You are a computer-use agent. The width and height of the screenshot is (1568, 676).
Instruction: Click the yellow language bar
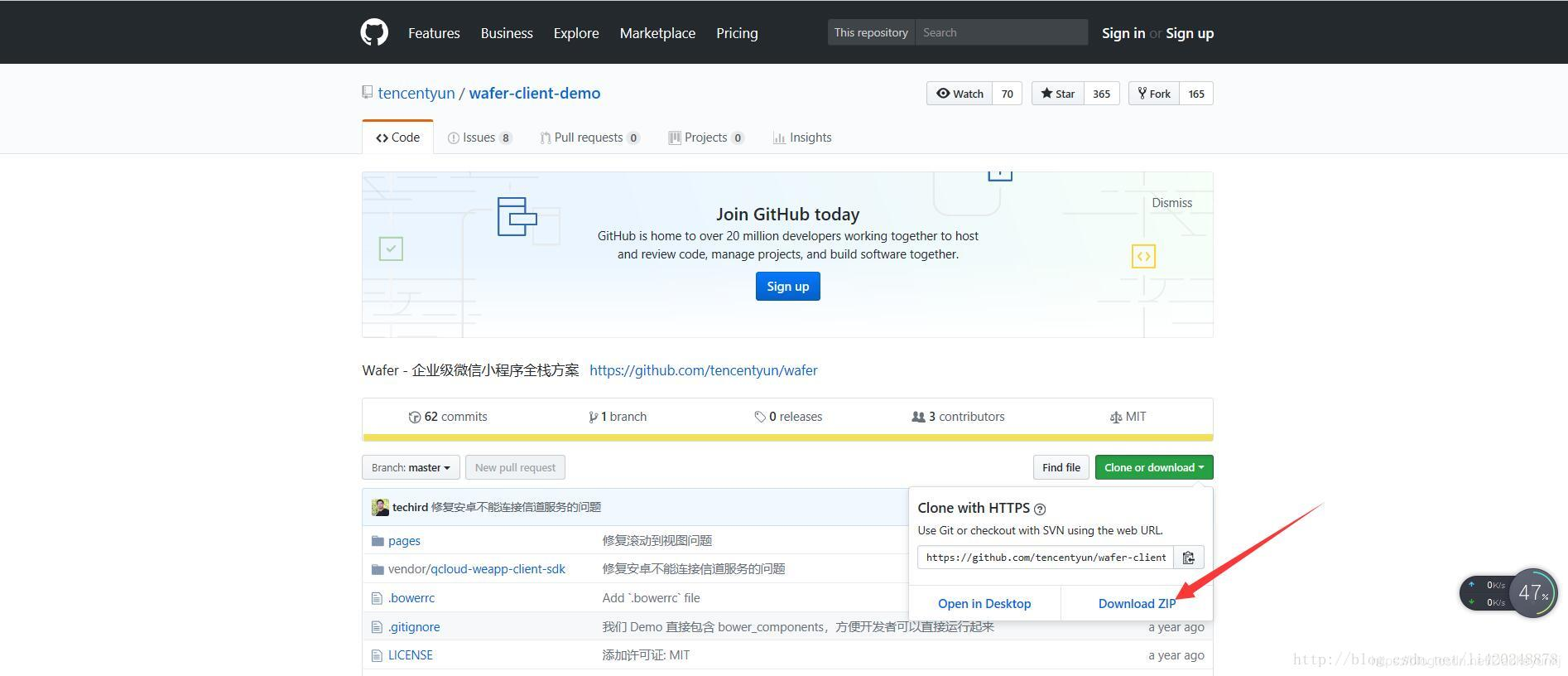click(x=788, y=437)
